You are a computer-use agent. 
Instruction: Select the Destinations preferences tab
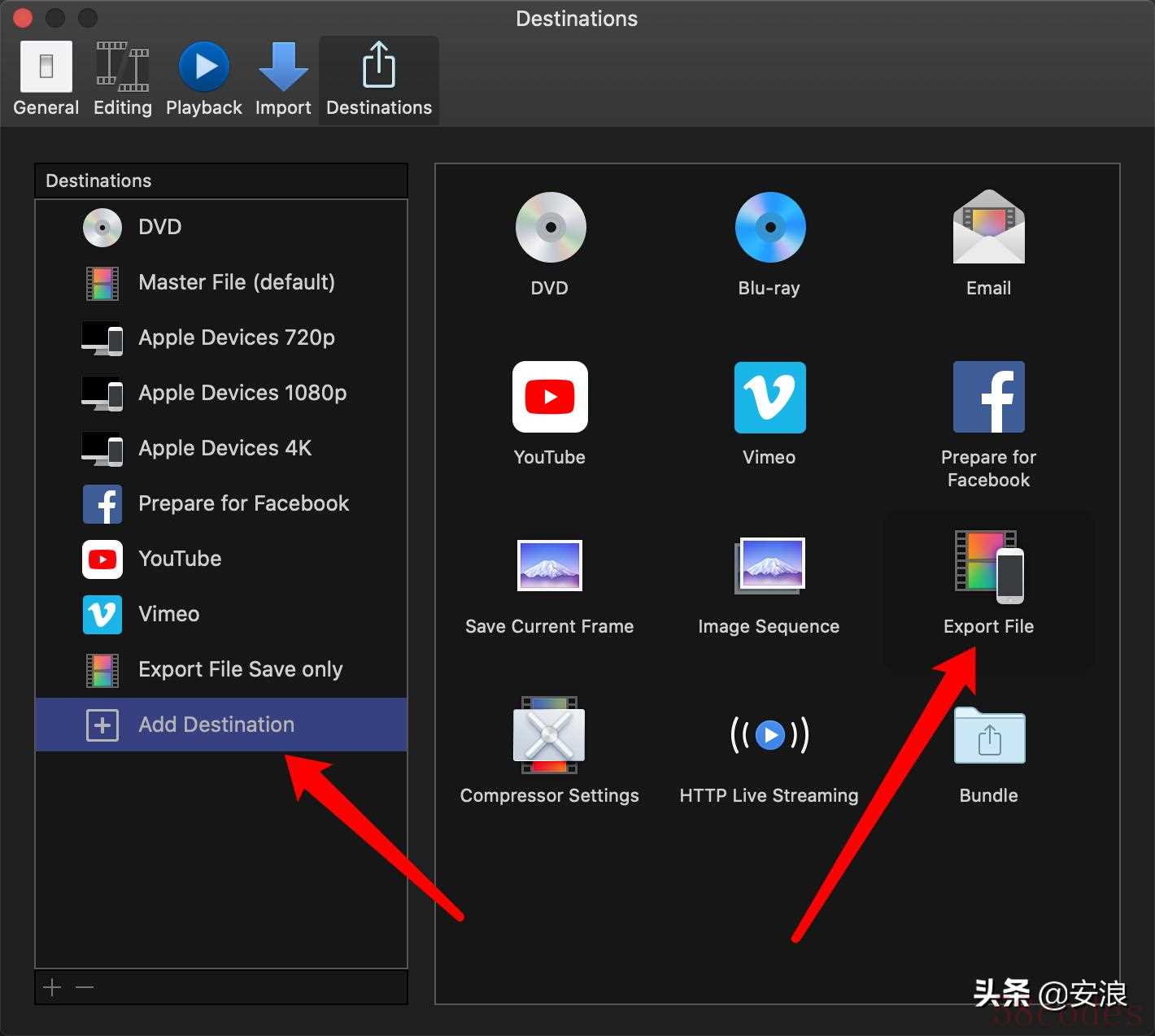[379, 80]
